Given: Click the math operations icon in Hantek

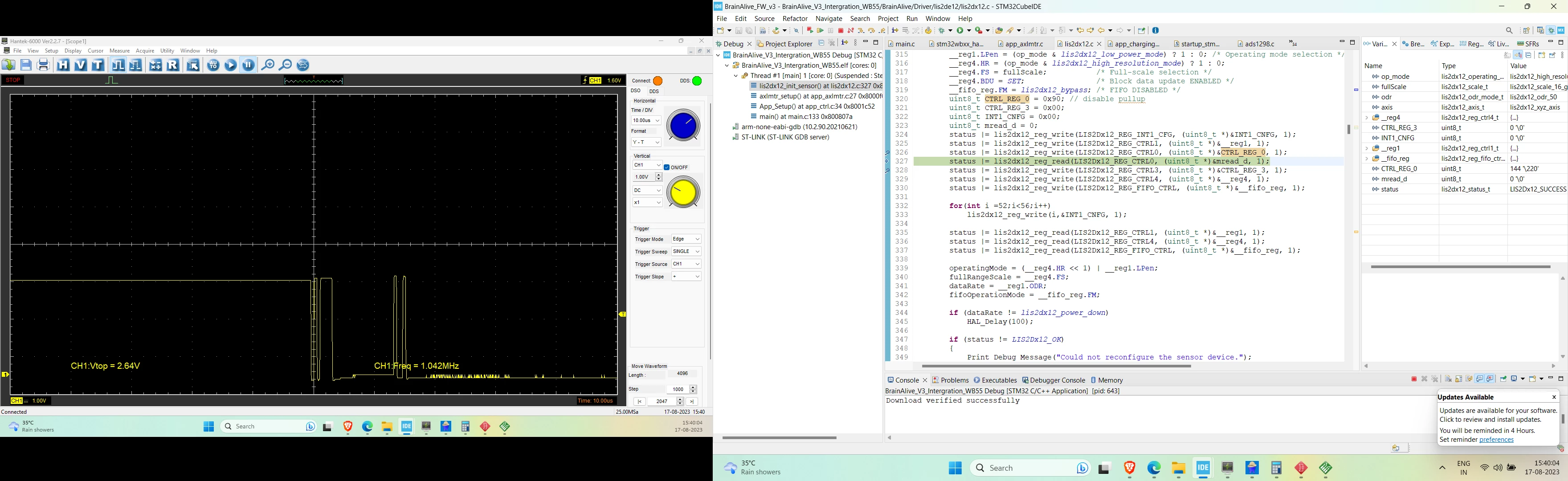Looking at the screenshot, I should point(155,65).
